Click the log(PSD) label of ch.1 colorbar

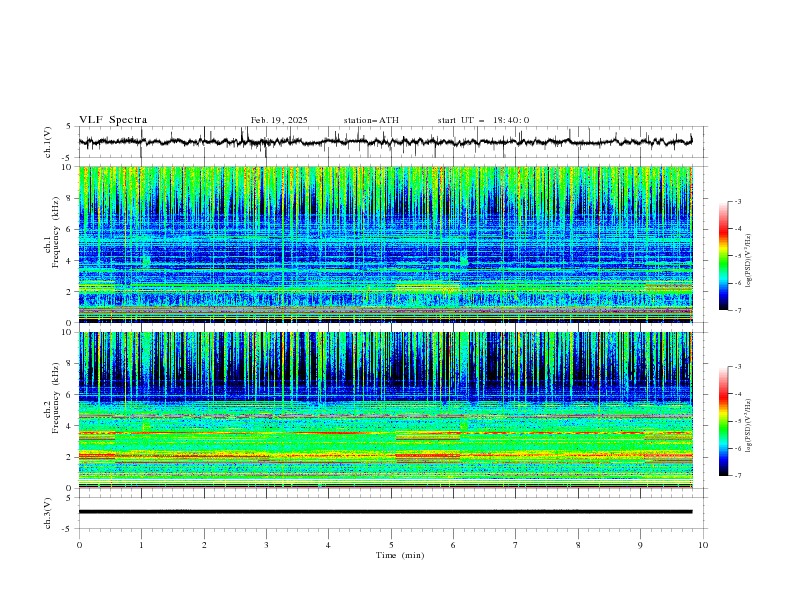(x=748, y=261)
